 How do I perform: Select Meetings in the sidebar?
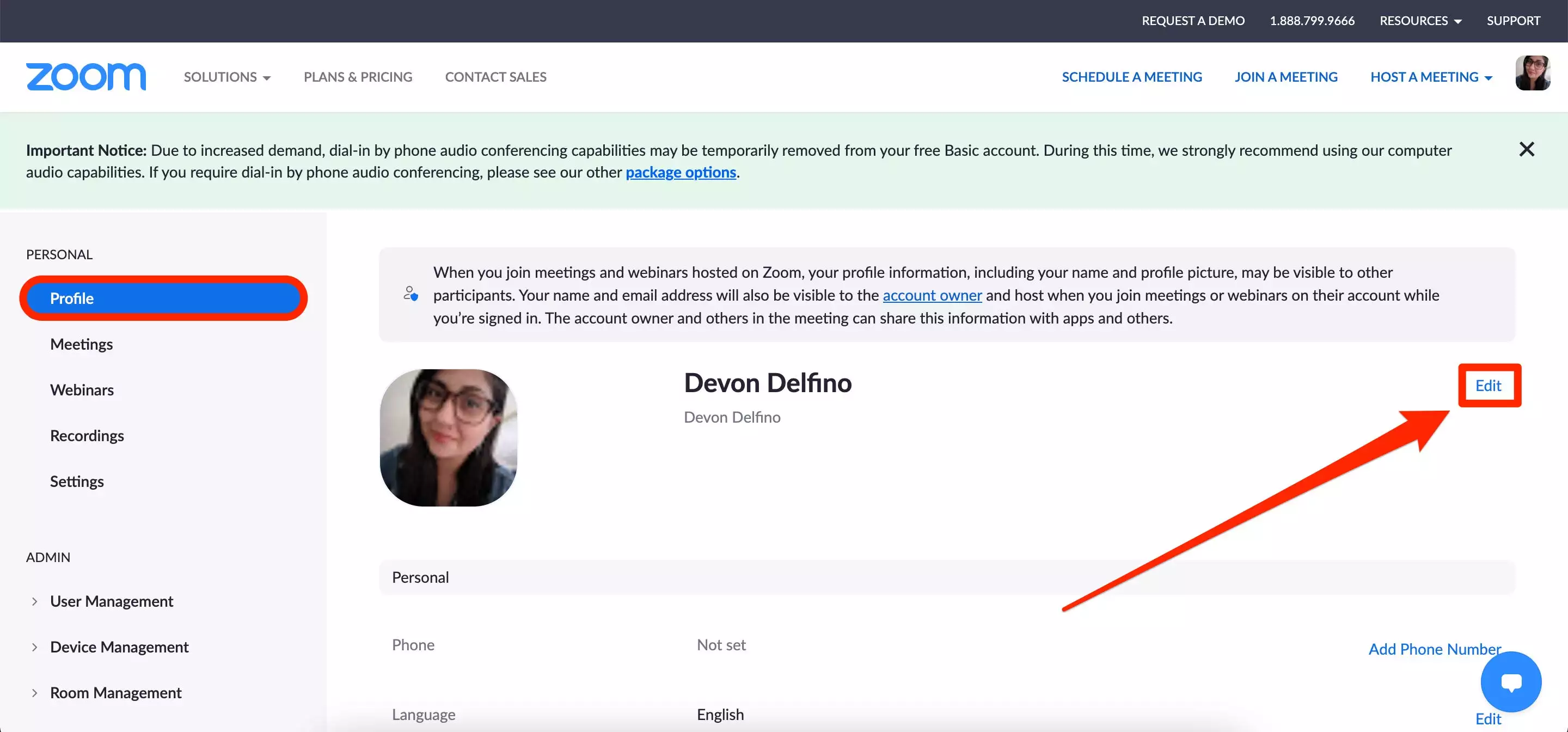coord(82,344)
